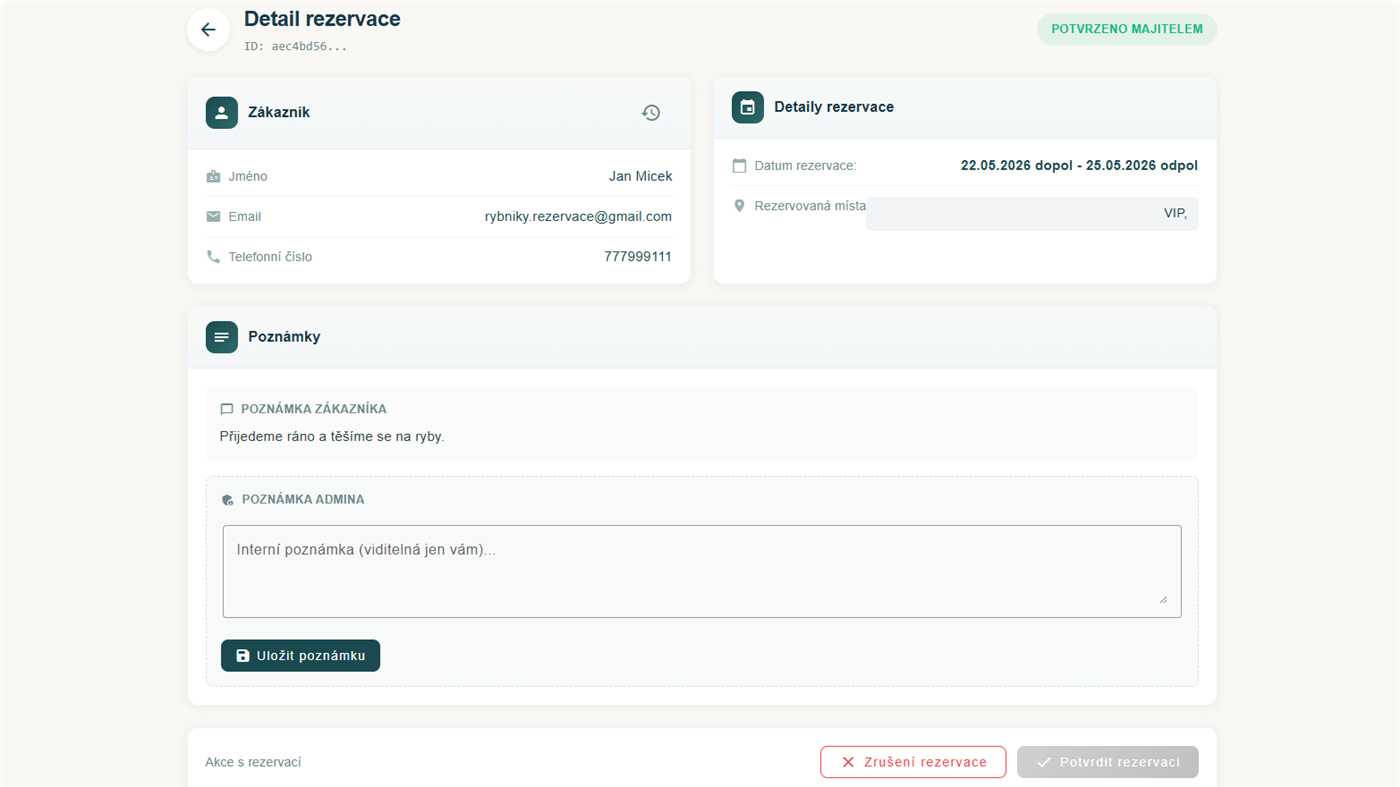Click the X icon in Zrušení rezervace
1400x787 pixels.
[848, 762]
